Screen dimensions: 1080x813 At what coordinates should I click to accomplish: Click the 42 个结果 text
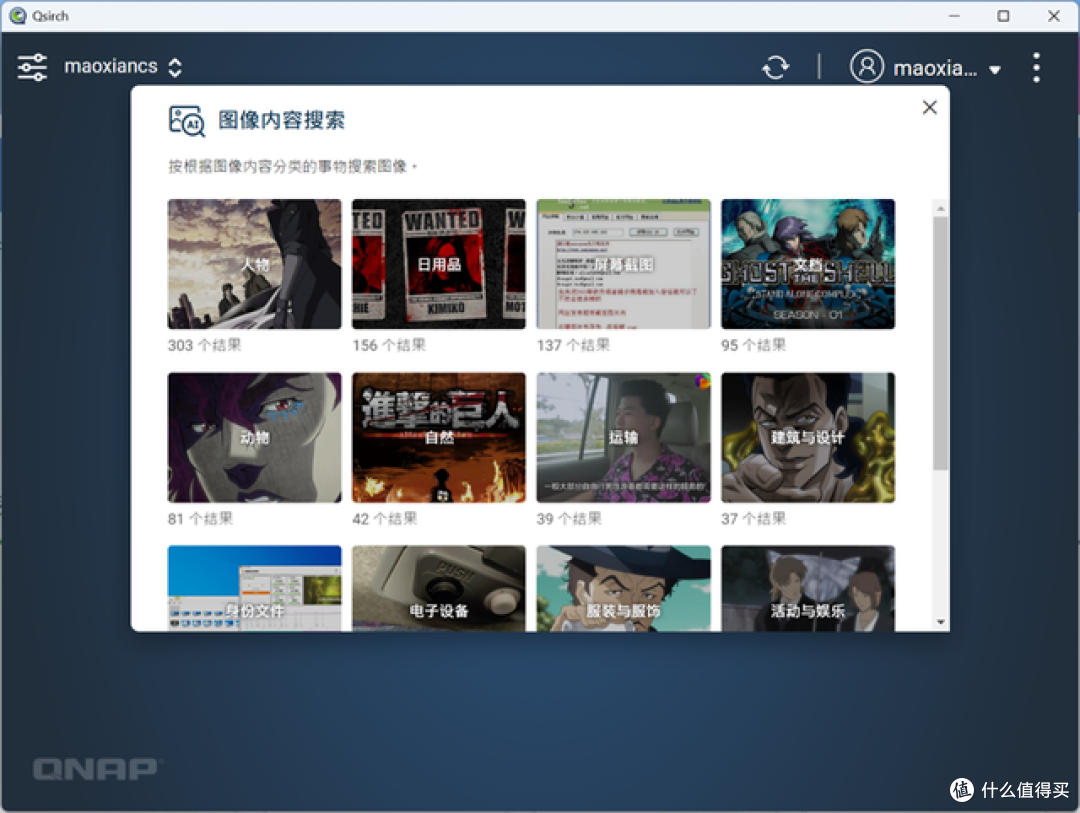(384, 519)
